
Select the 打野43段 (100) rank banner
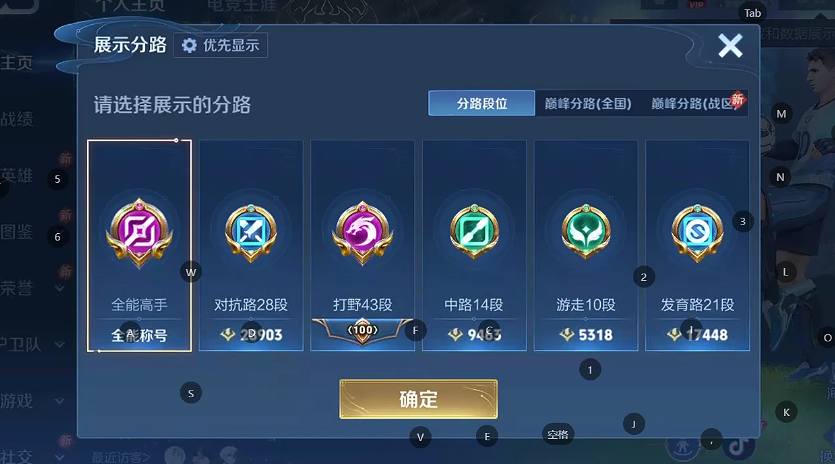(x=363, y=331)
